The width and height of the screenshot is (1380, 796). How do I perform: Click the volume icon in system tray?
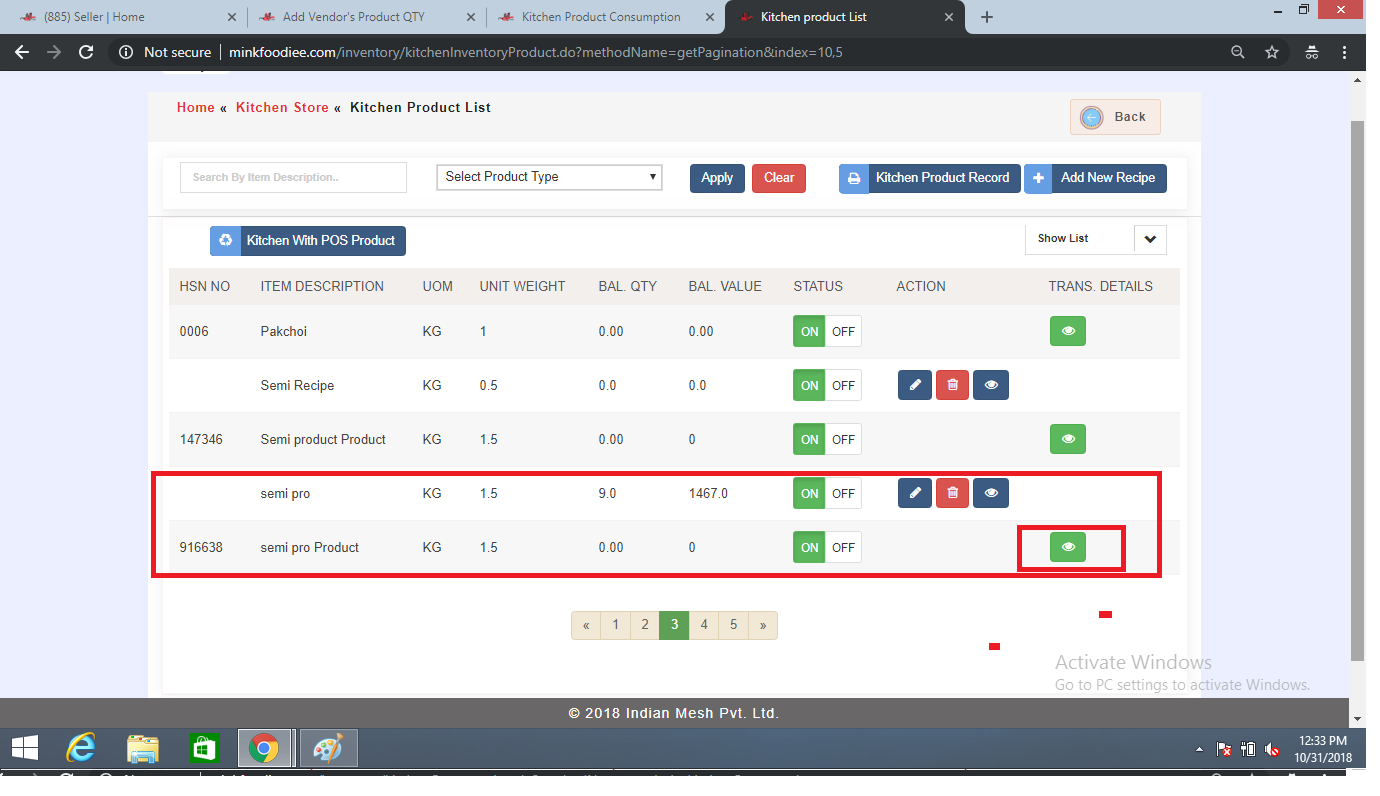[1272, 749]
